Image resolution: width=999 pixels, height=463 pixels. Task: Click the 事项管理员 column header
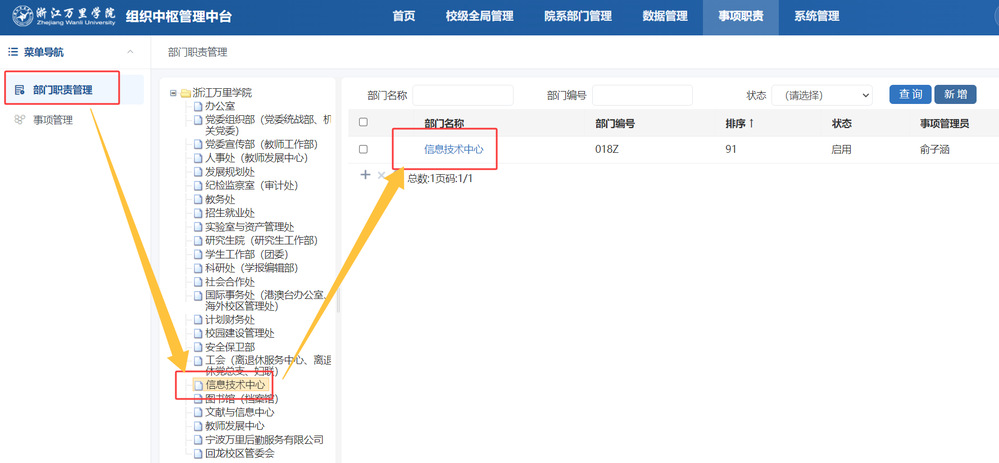pyautogui.click(x=945, y=124)
